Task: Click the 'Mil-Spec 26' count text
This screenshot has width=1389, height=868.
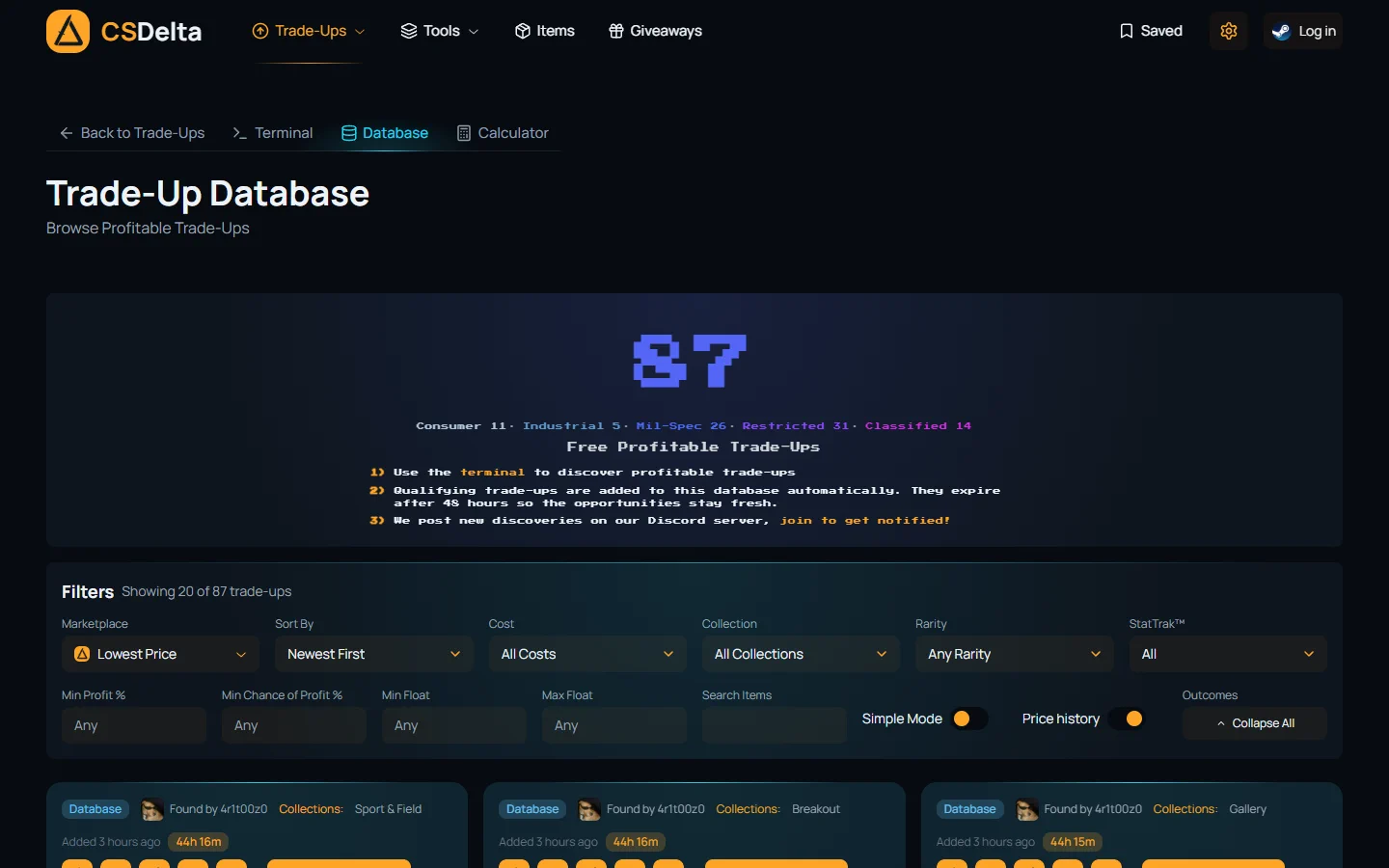Action: pyautogui.click(x=681, y=426)
